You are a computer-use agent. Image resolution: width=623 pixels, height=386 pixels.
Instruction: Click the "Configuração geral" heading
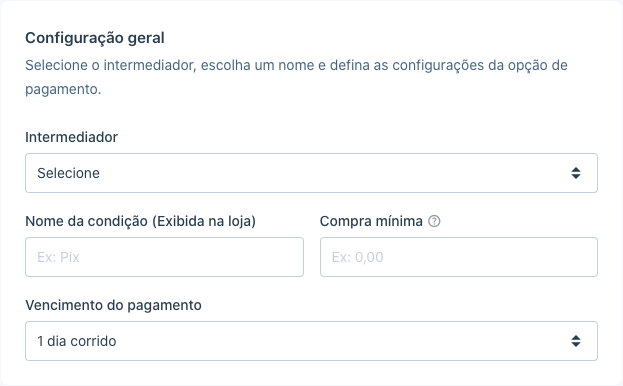click(95, 38)
